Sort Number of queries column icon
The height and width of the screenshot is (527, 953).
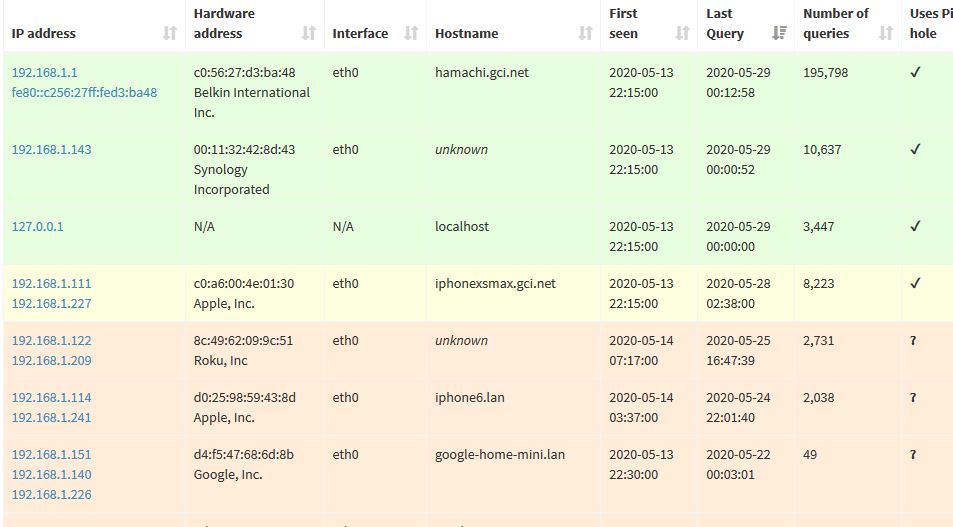886,33
